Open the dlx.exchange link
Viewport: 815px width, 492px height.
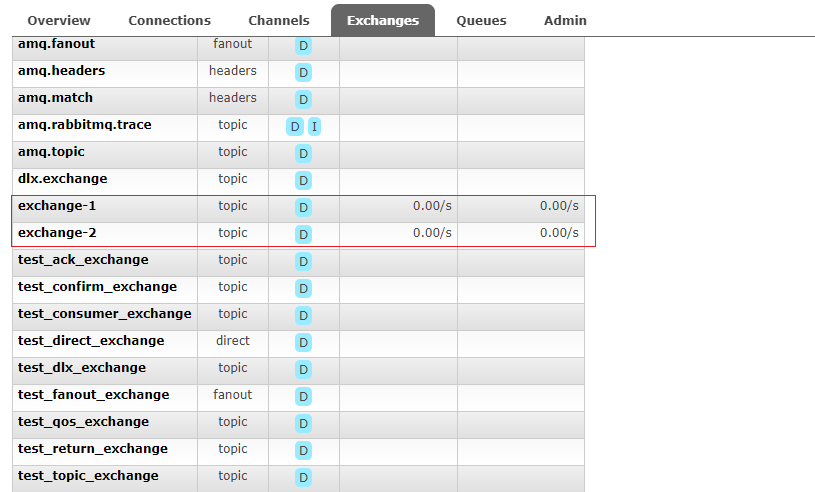click(62, 179)
